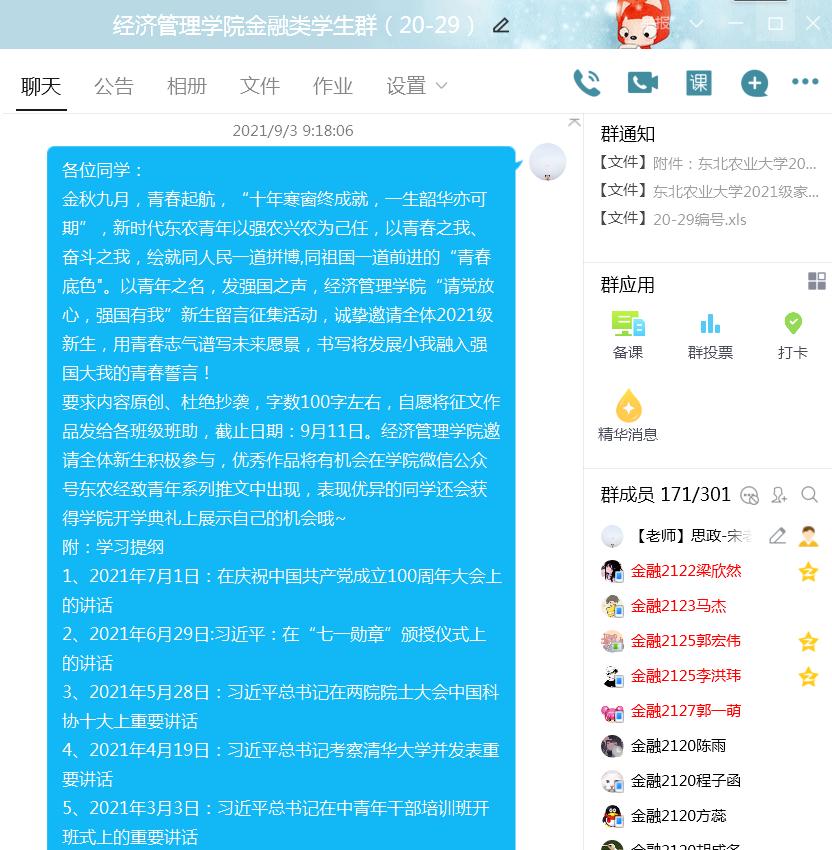Start a group voice call
Image resolution: width=832 pixels, height=850 pixels.
587,83
